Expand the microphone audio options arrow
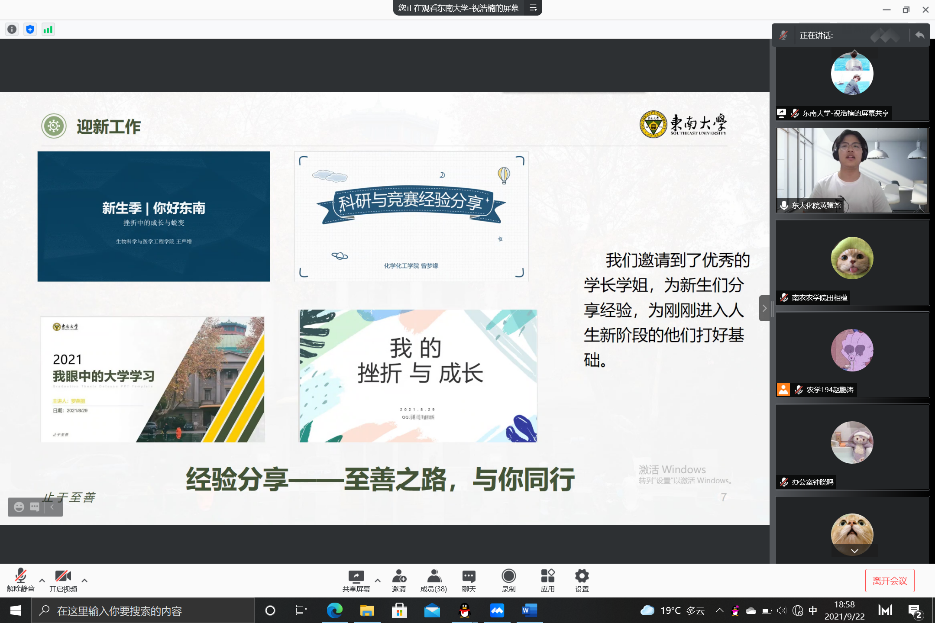Screen dimensions: 935x623 42,580
